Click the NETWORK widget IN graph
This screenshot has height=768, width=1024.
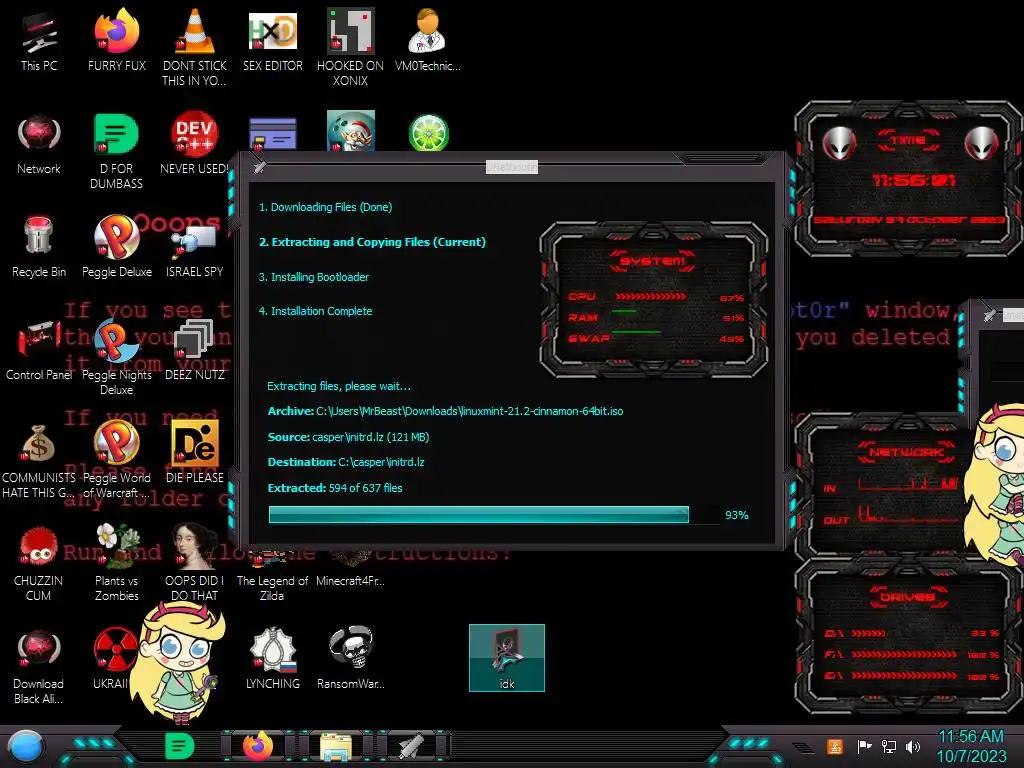(x=908, y=484)
